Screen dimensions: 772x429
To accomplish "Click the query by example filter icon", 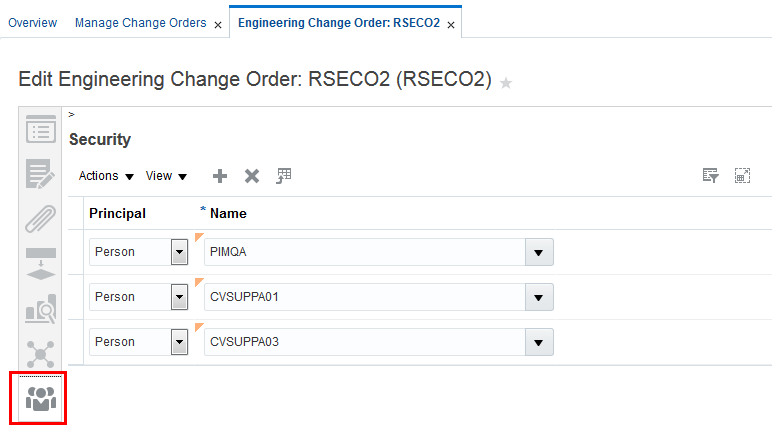I will (x=711, y=176).
